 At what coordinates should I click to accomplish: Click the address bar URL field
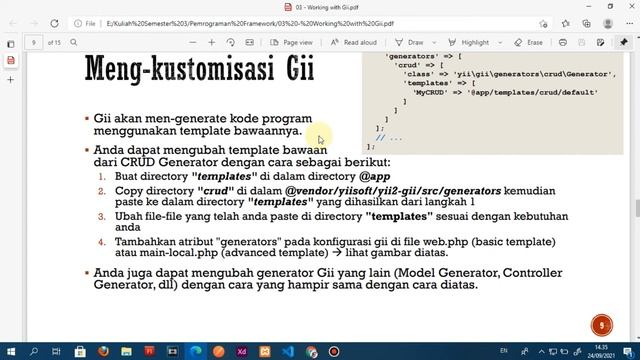point(250,24)
